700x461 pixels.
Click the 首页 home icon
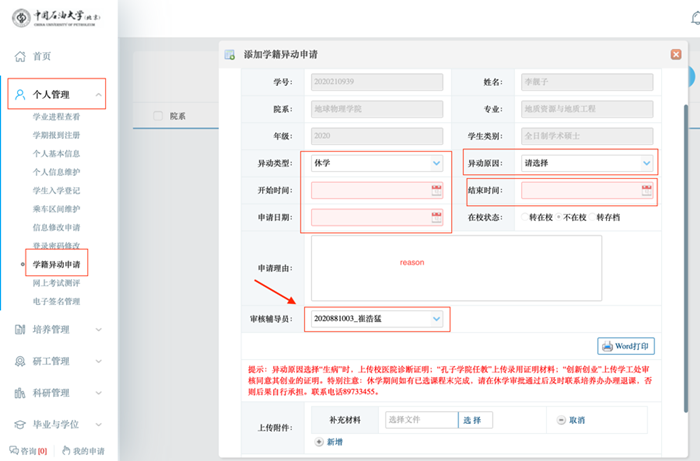[19, 56]
